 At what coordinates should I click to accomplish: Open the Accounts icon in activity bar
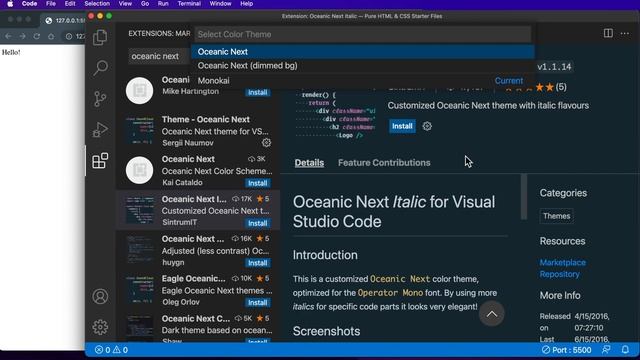[100, 296]
